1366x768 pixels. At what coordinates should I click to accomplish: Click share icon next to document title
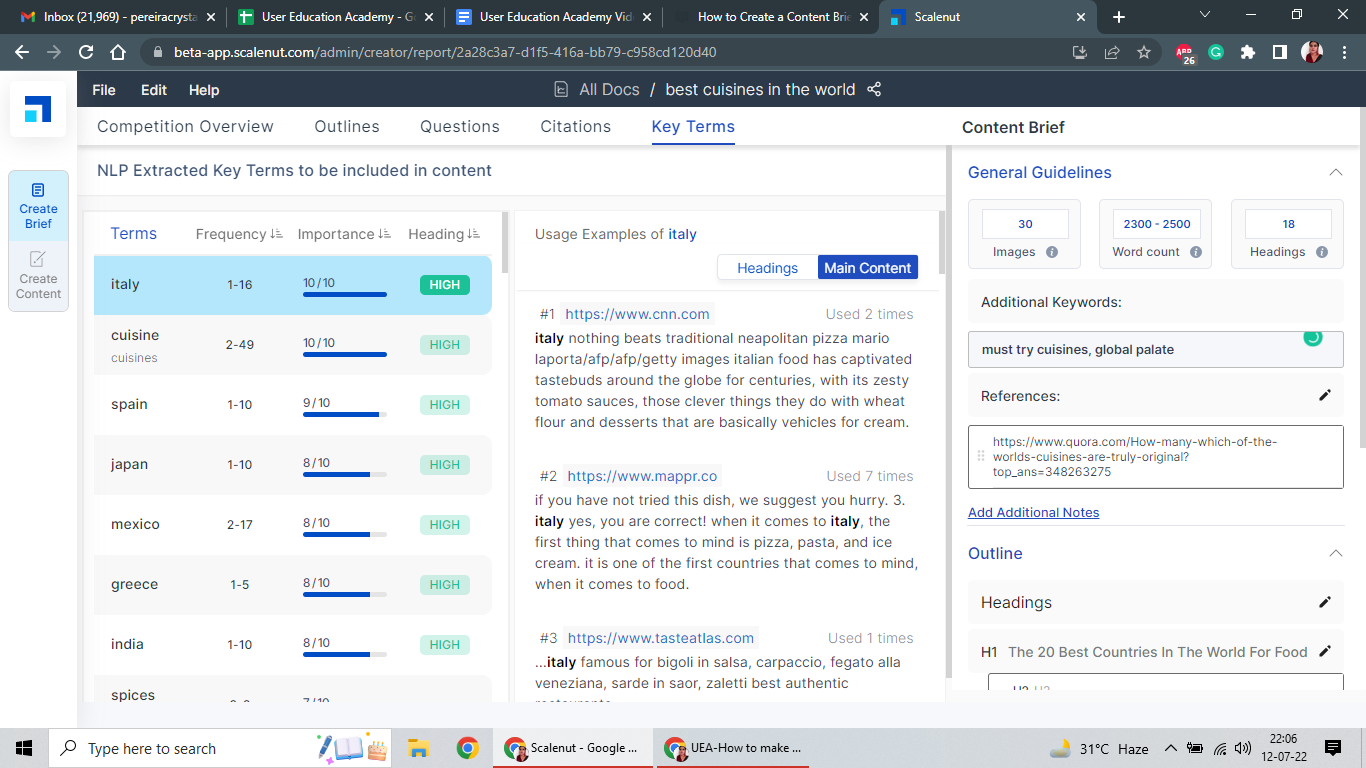(874, 89)
